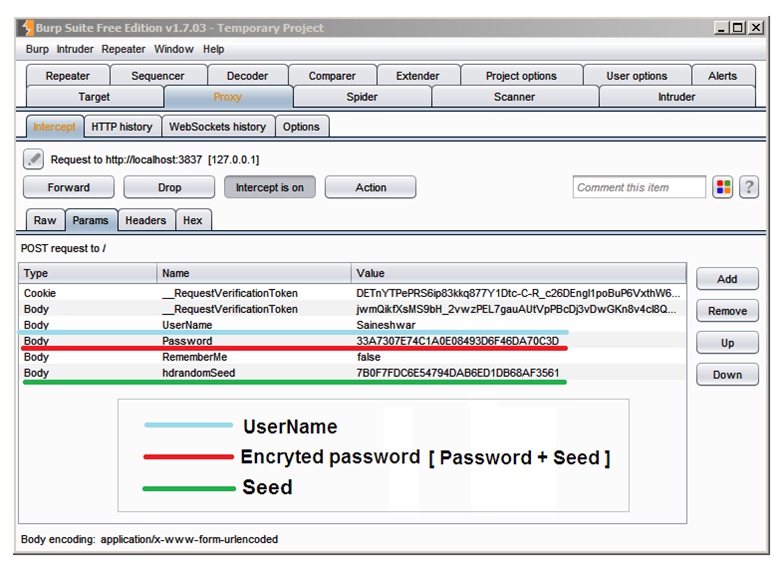Viewport: 782px width, 567px height.
Task: Open the WebSockets history sub-tab
Action: [217, 127]
